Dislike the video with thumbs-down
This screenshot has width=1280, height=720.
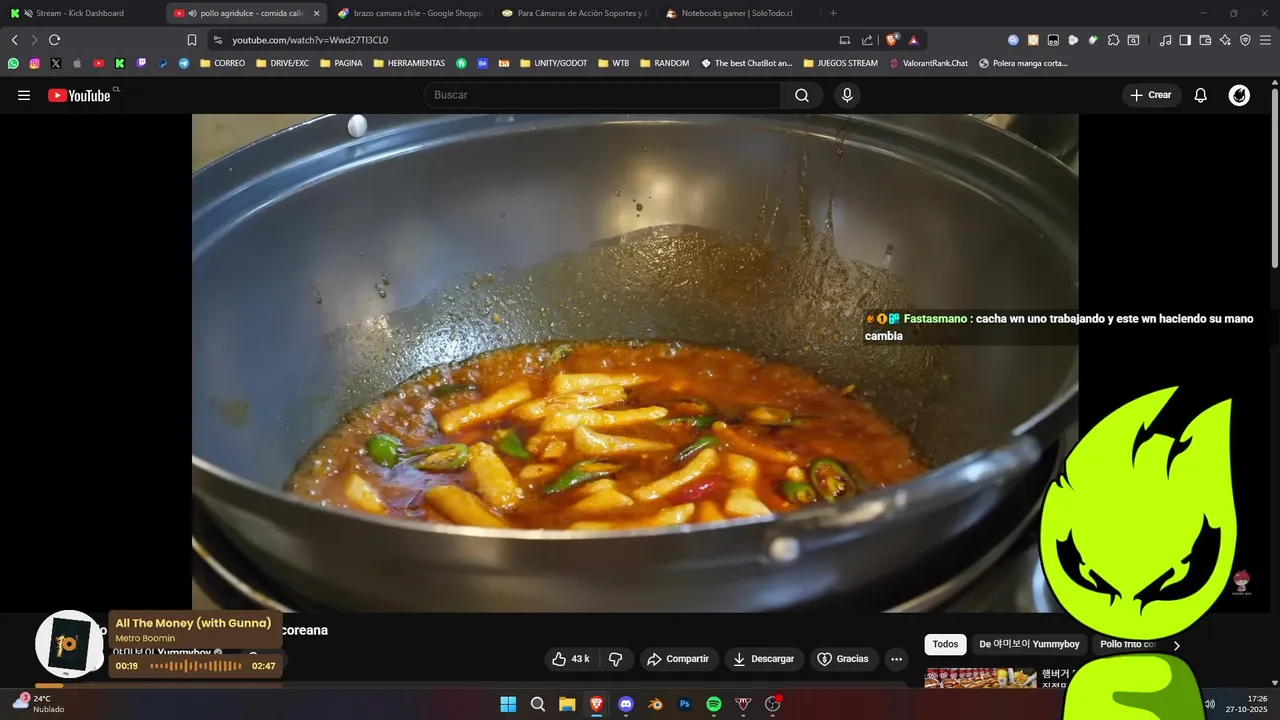coord(616,659)
